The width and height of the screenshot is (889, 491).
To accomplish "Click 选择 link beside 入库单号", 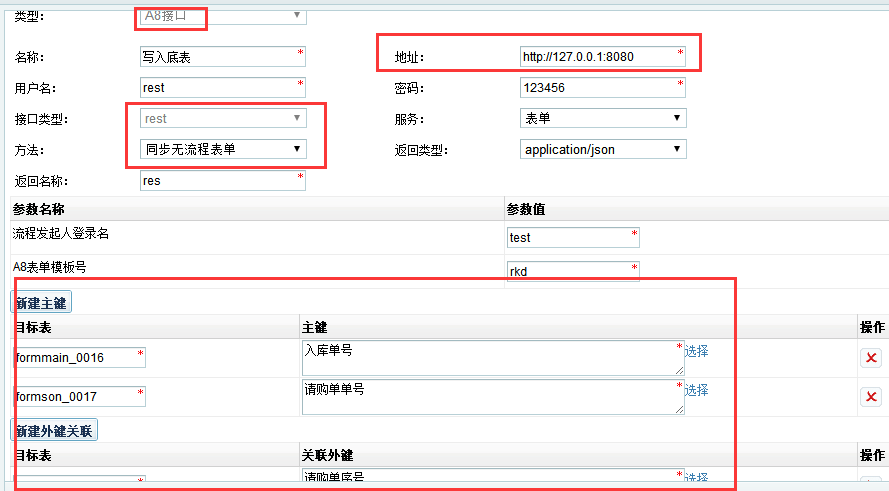I will coord(697,352).
